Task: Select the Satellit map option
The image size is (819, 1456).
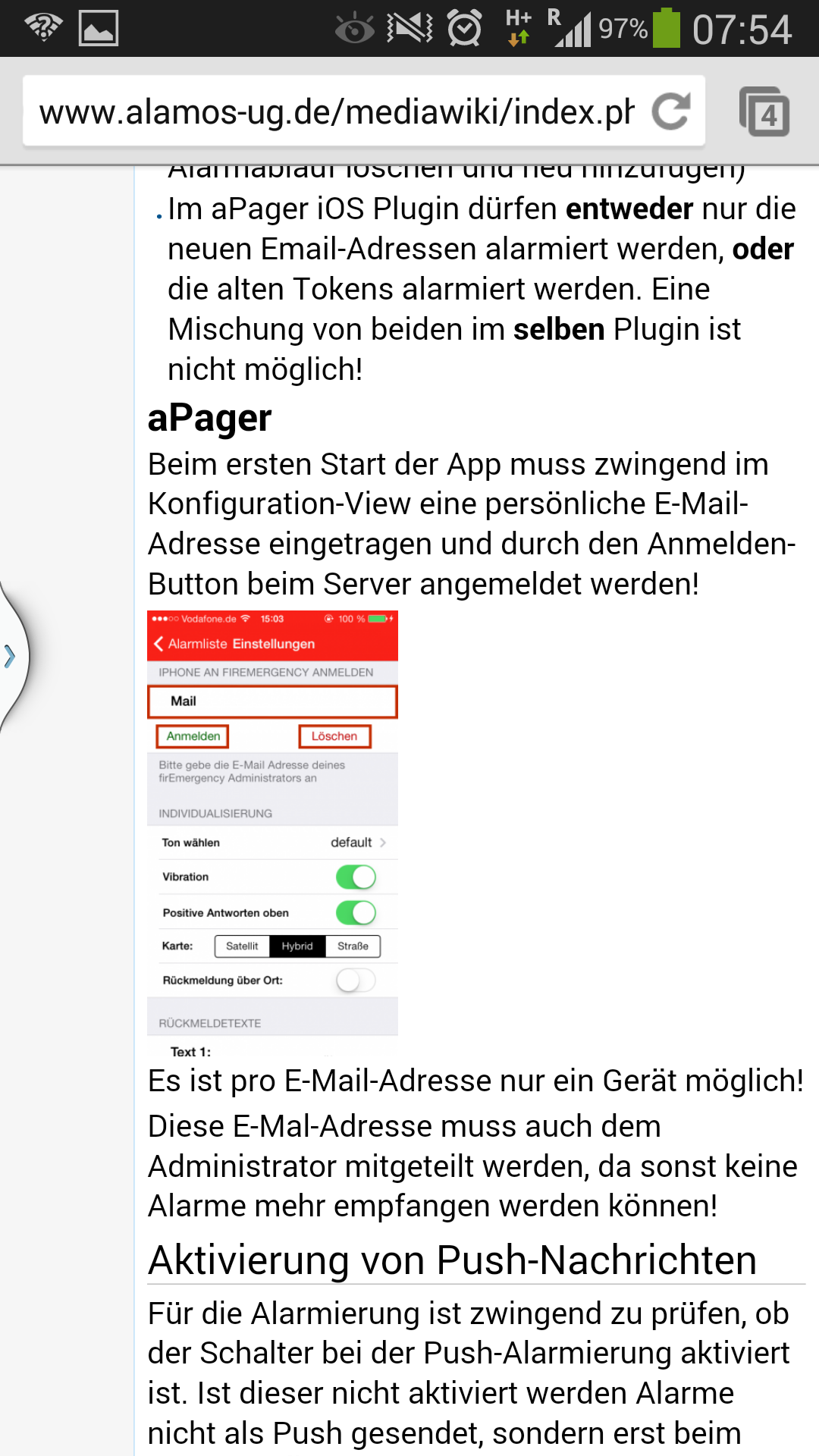Action: 242,946
